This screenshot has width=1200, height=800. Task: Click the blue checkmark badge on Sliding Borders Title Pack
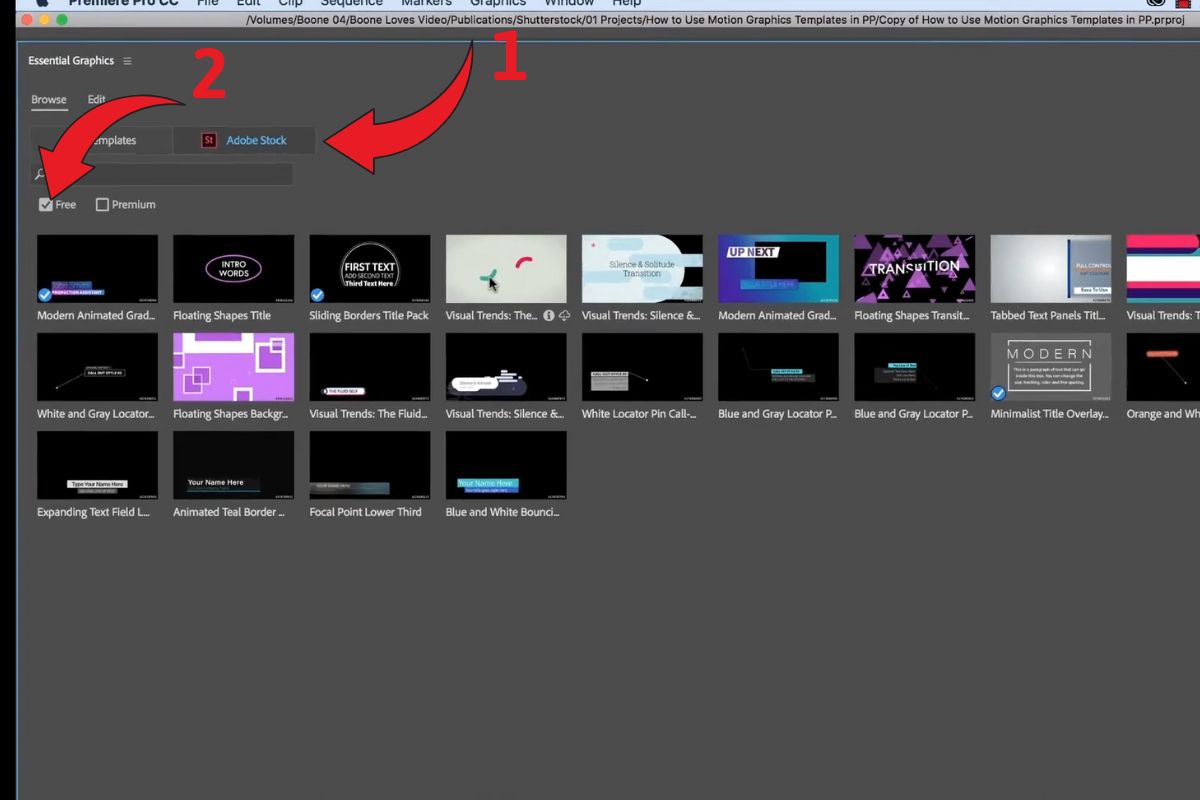pos(317,295)
